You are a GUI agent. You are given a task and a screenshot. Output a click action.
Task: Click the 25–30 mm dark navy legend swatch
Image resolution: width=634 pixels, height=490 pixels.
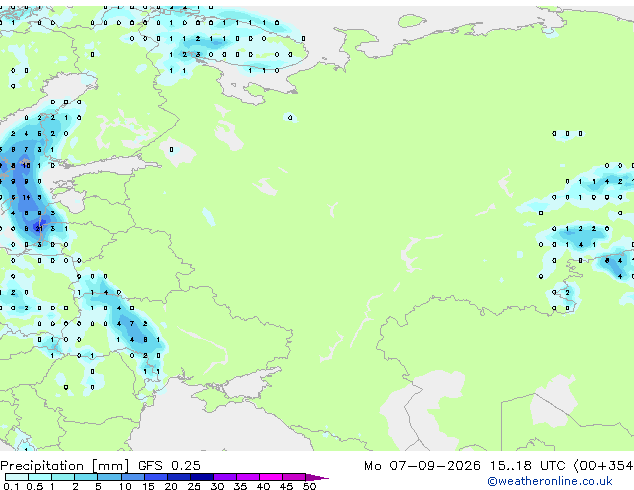click(x=202, y=477)
